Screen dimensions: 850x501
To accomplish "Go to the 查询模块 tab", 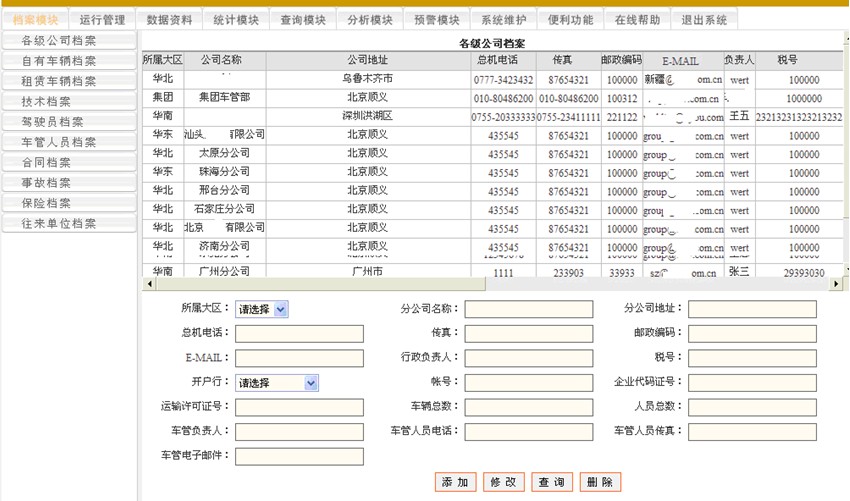I will tap(303, 20).
